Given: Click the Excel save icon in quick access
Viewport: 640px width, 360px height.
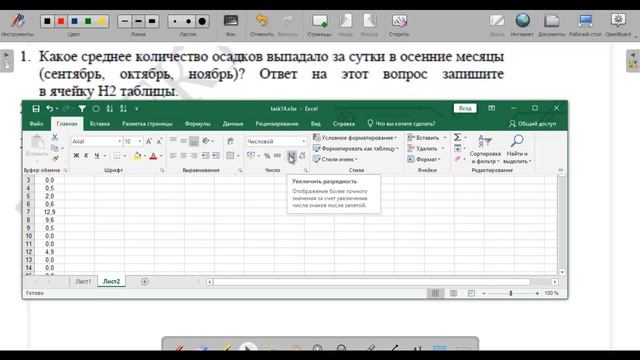Looking at the screenshot, I should coord(36,109).
